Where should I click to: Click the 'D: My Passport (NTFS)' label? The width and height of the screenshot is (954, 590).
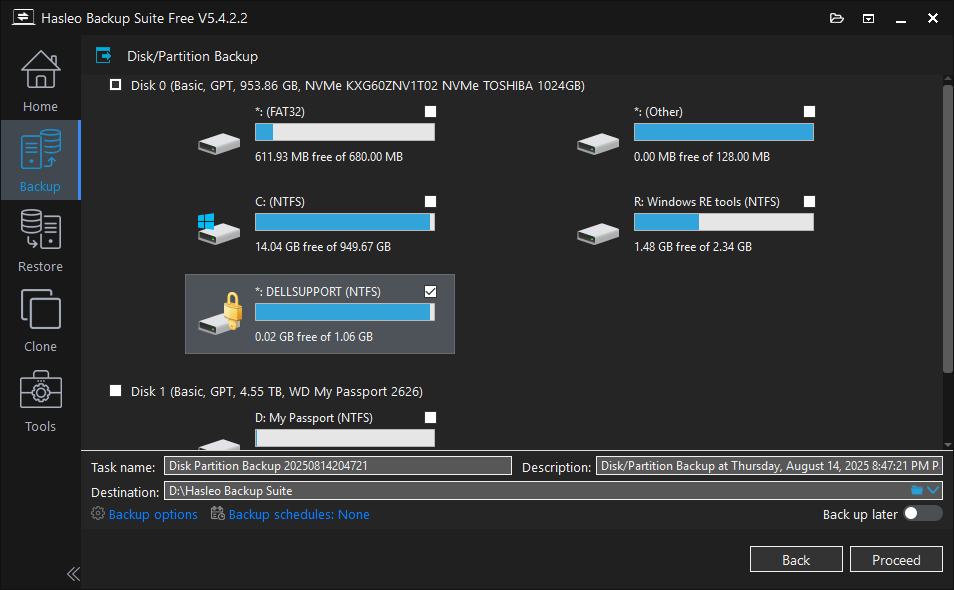click(313, 417)
